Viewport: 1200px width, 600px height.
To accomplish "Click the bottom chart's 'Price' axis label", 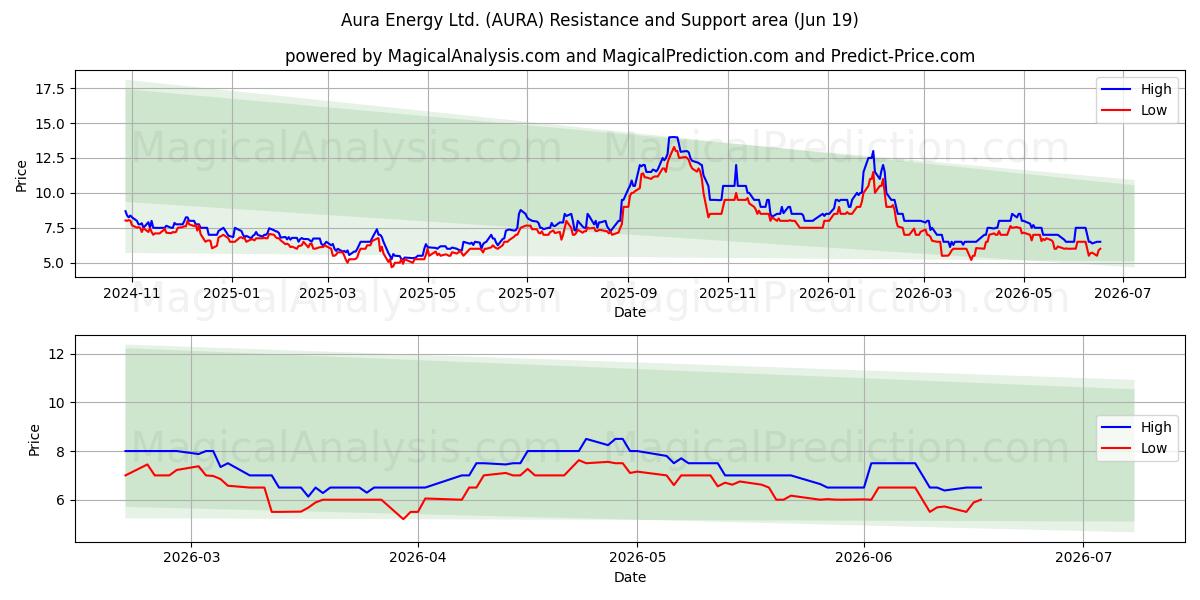I will 35,439.
